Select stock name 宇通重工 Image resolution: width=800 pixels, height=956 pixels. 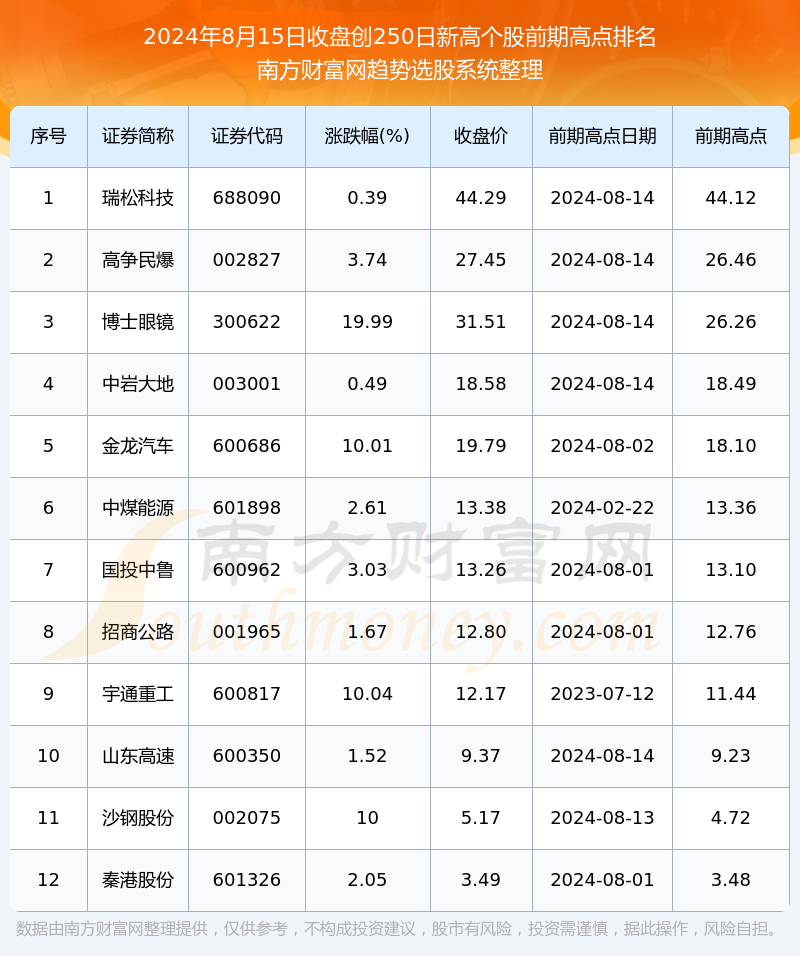138,694
